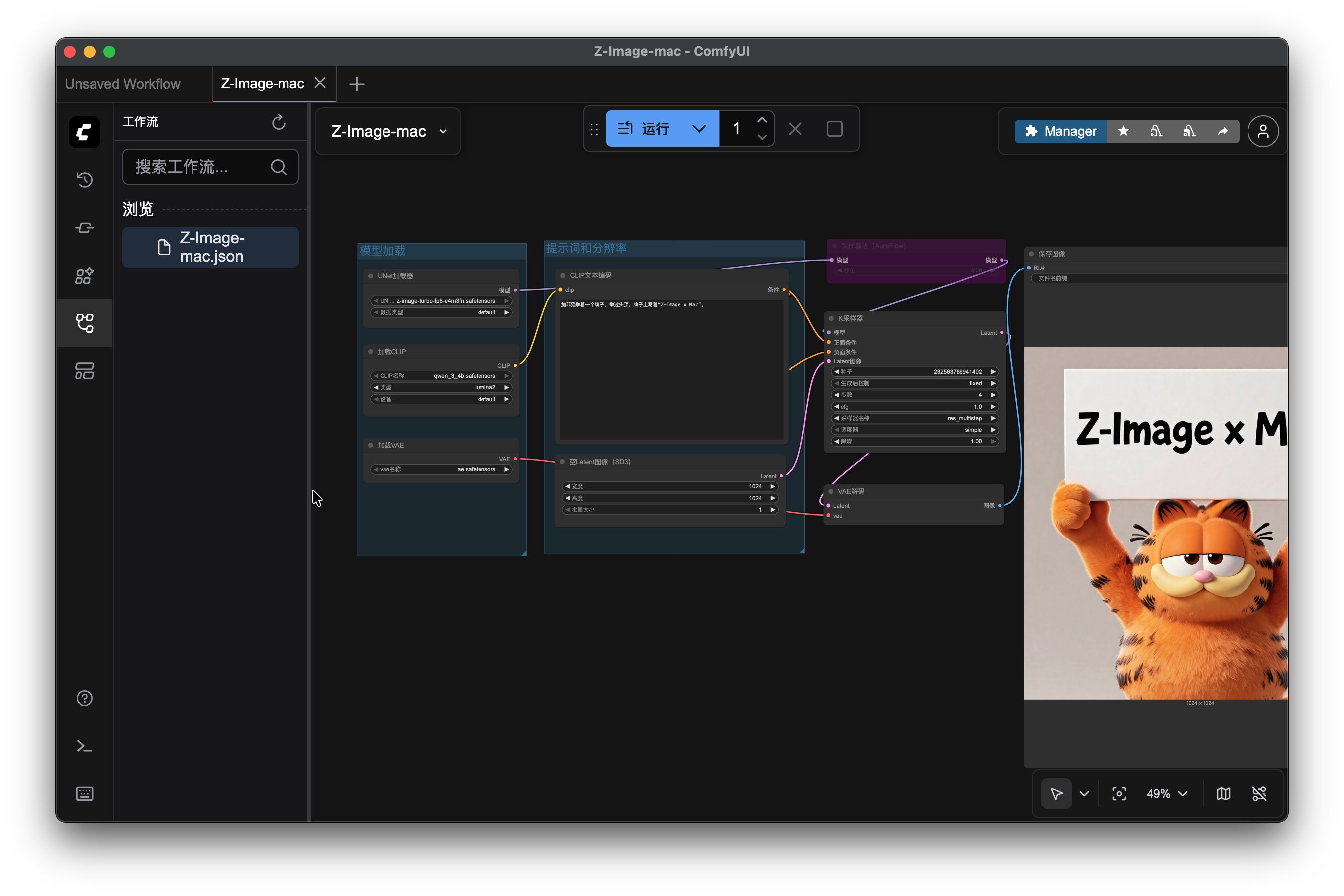Open the terminal console icon
The image size is (1344, 896).
click(x=84, y=746)
